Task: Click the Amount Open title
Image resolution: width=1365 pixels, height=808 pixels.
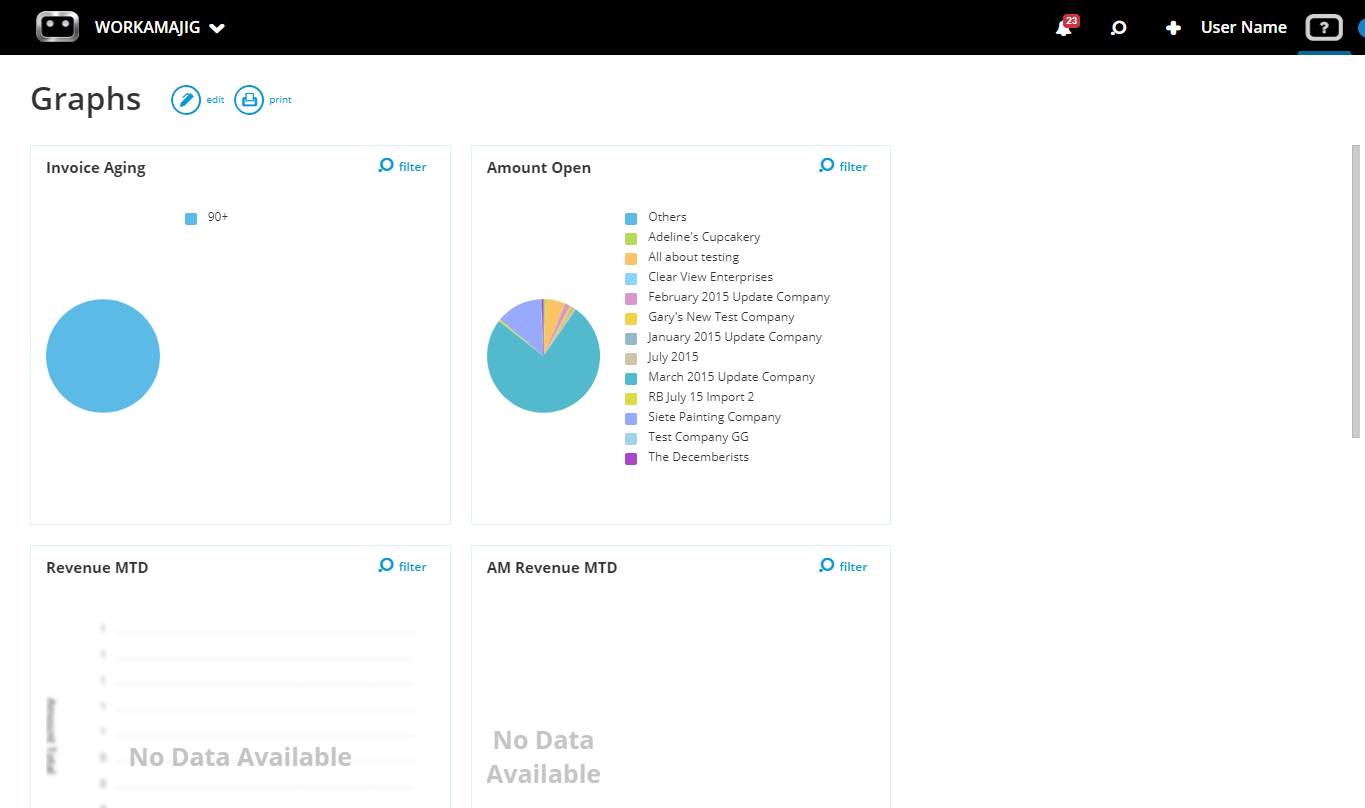Action: click(539, 168)
